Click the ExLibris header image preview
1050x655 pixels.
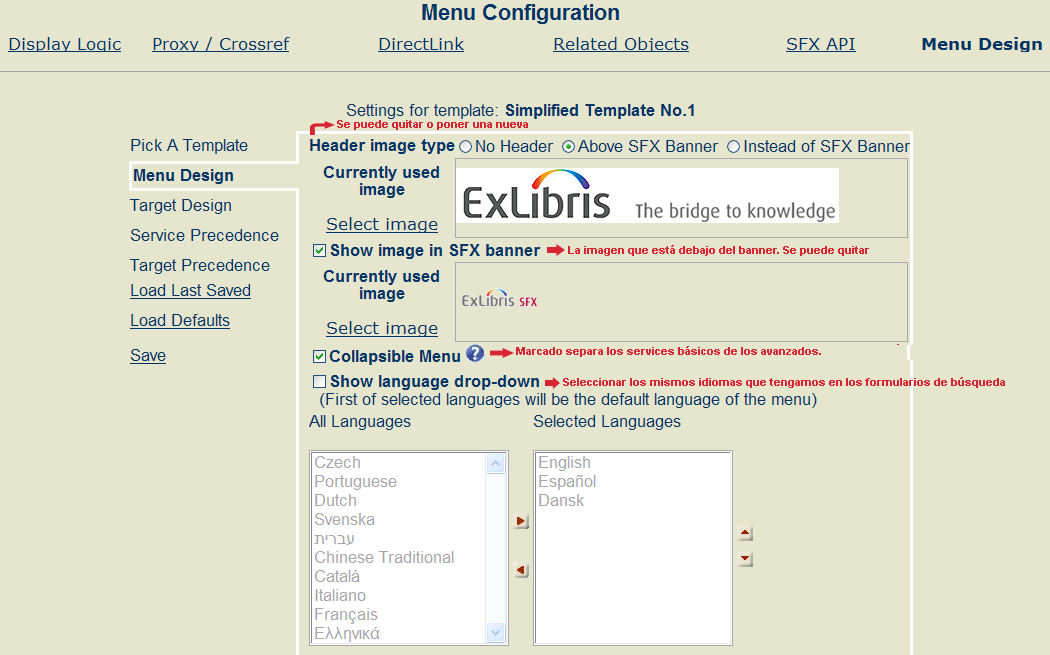(648, 196)
